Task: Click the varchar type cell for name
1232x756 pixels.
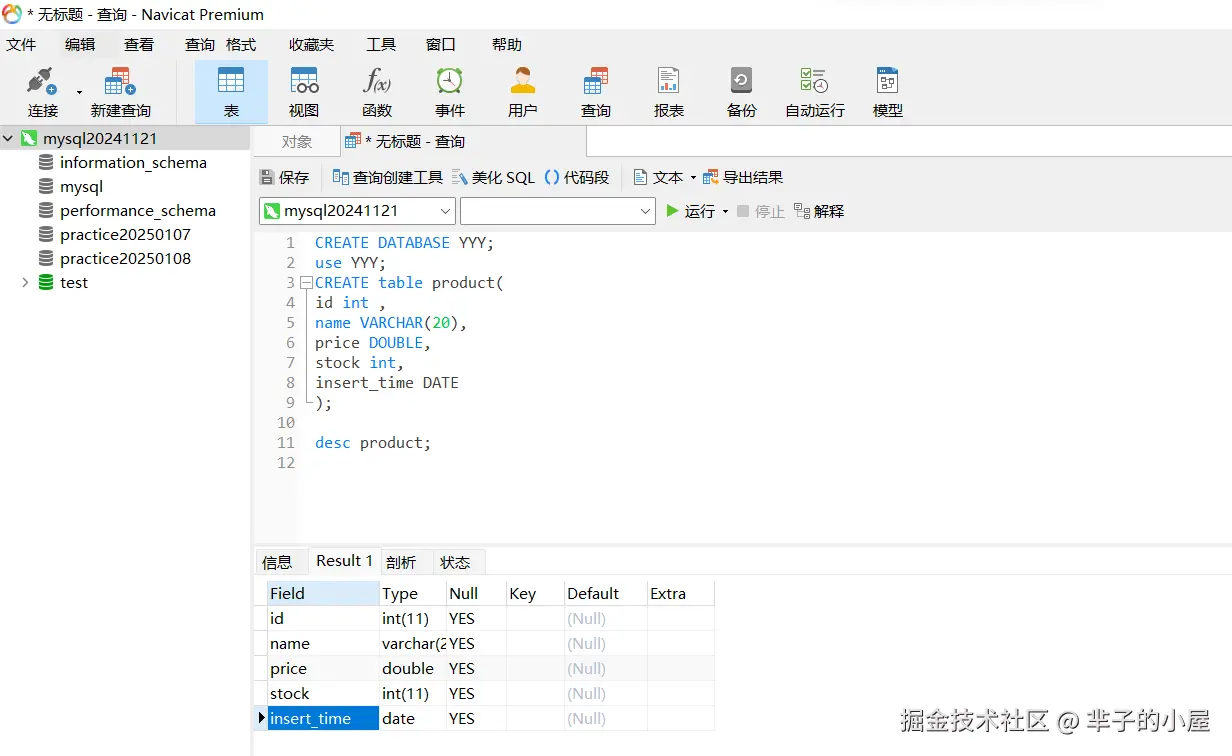Action: [412, 643]
